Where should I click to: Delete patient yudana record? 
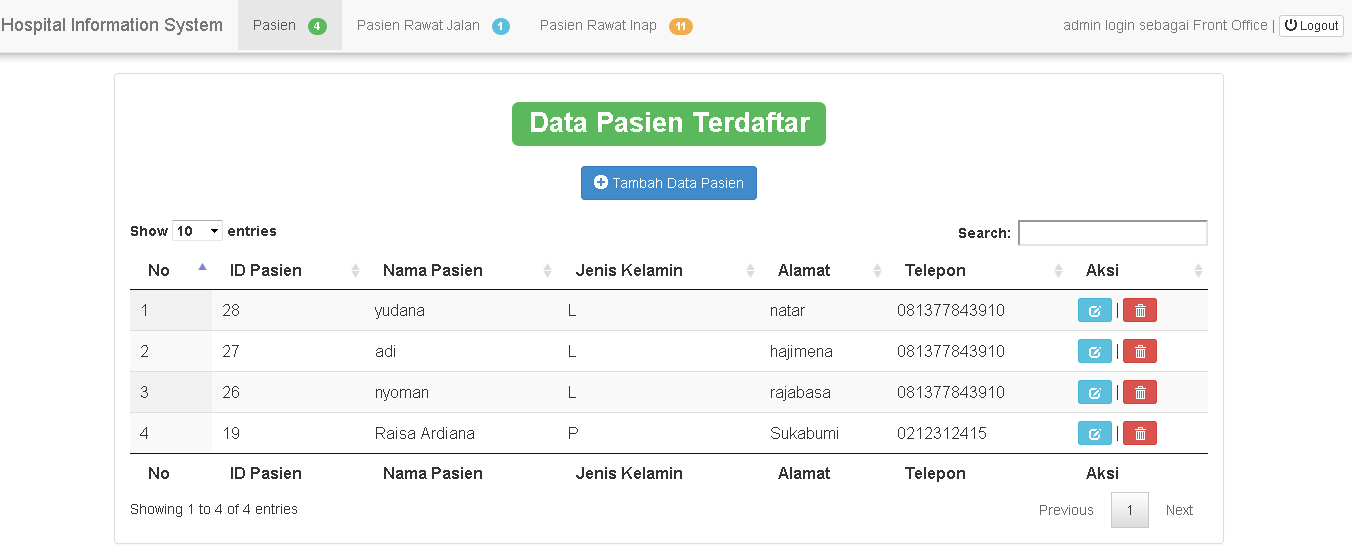click(1140, 310)
